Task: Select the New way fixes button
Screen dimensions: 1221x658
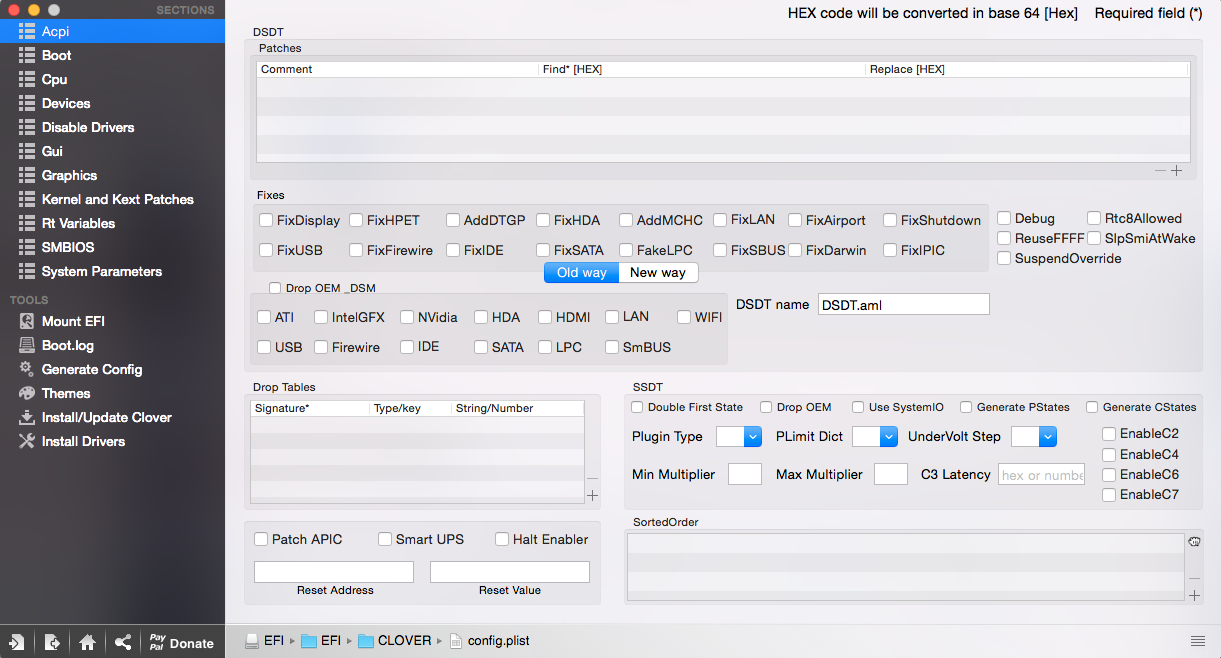Action: click(657, 273)
